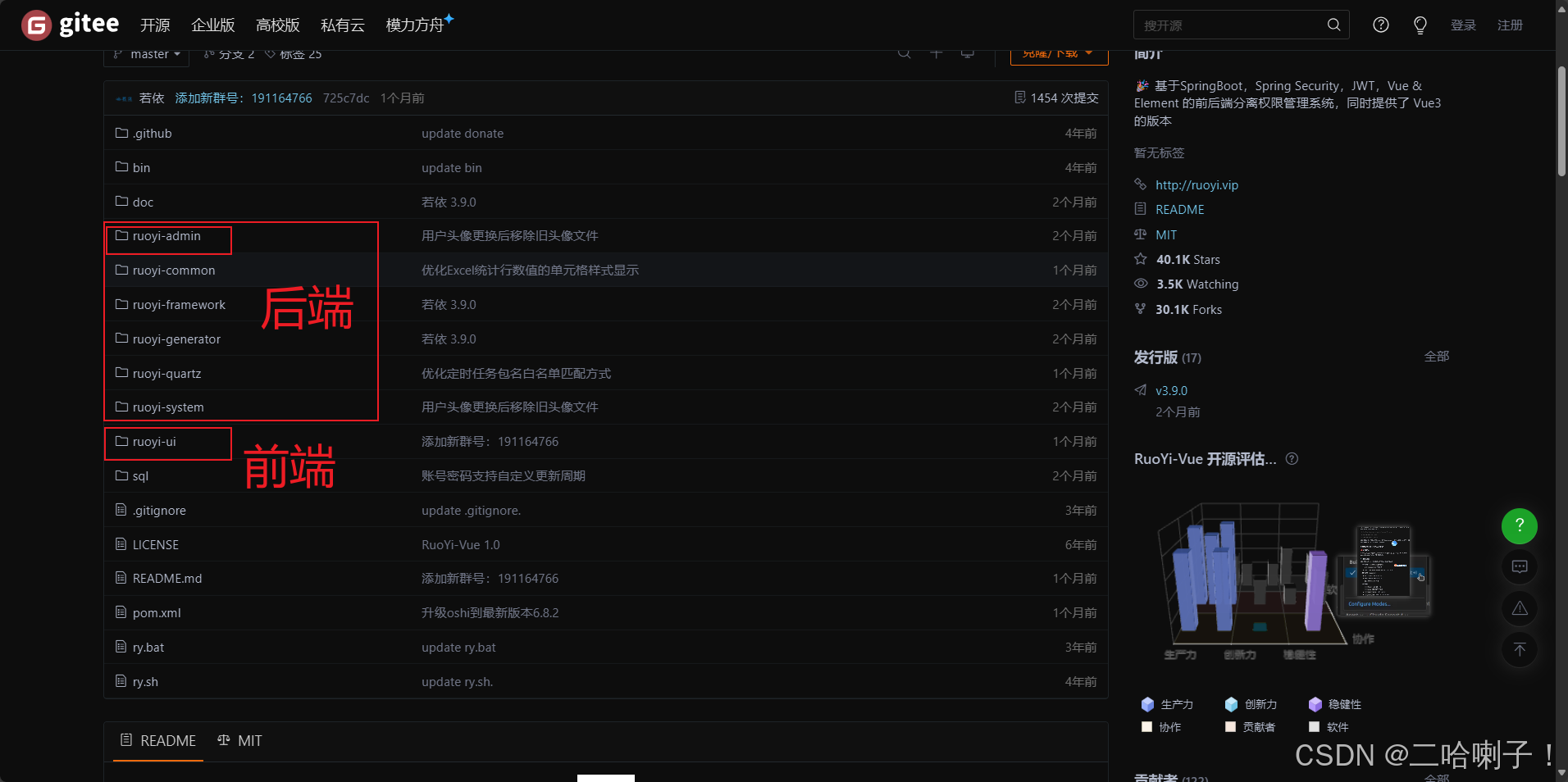Open the ruoyi-generator folder
Viewport: 1568px width, 782px height.
176,339
